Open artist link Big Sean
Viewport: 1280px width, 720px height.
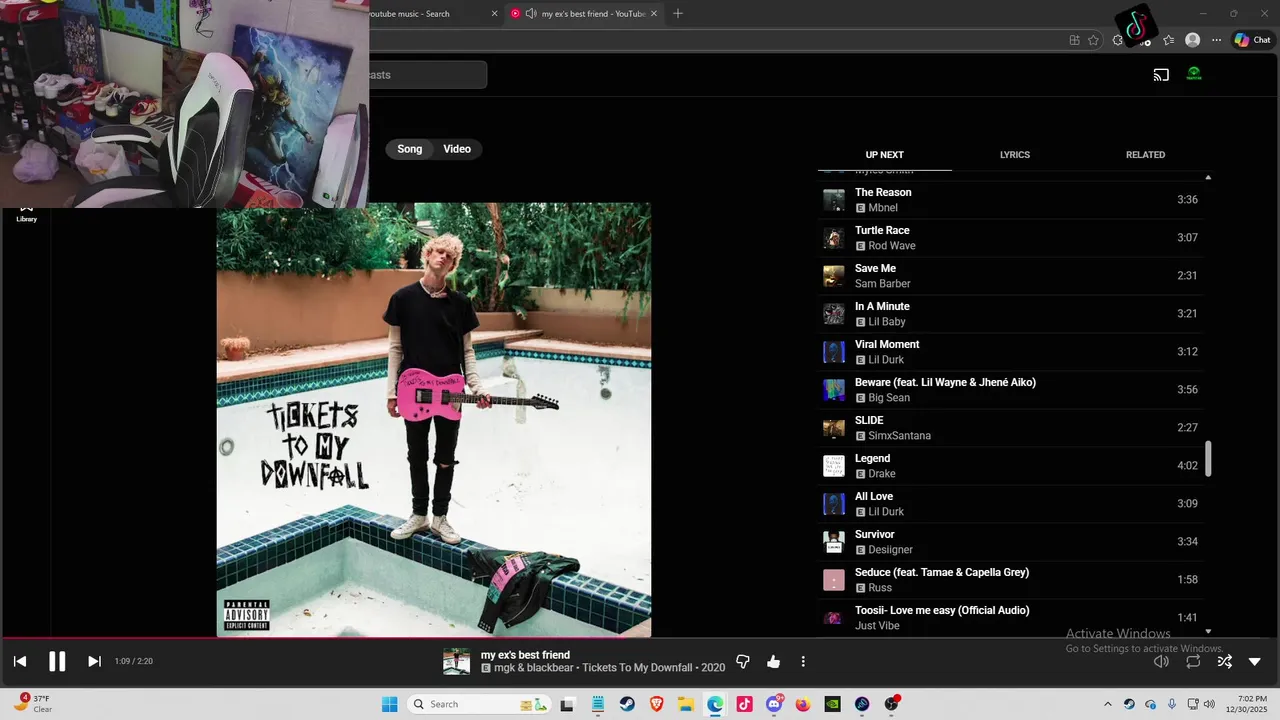coord(889,398)
